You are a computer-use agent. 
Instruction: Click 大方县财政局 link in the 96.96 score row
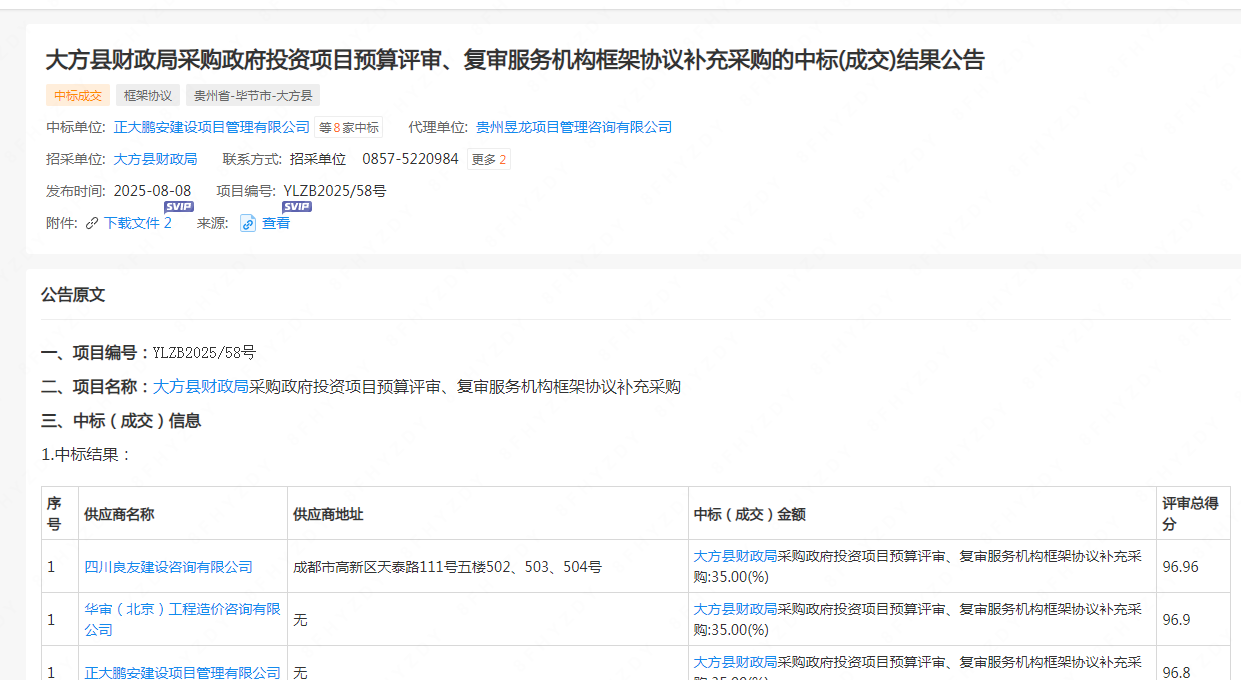pos(735,556)
